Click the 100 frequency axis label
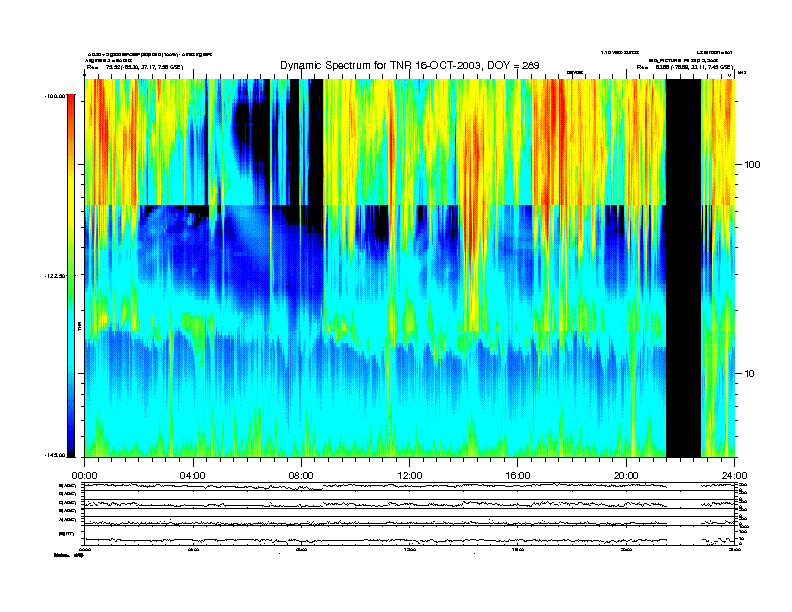This screenshot has height=612, width=792. click(x=753, y=165)
